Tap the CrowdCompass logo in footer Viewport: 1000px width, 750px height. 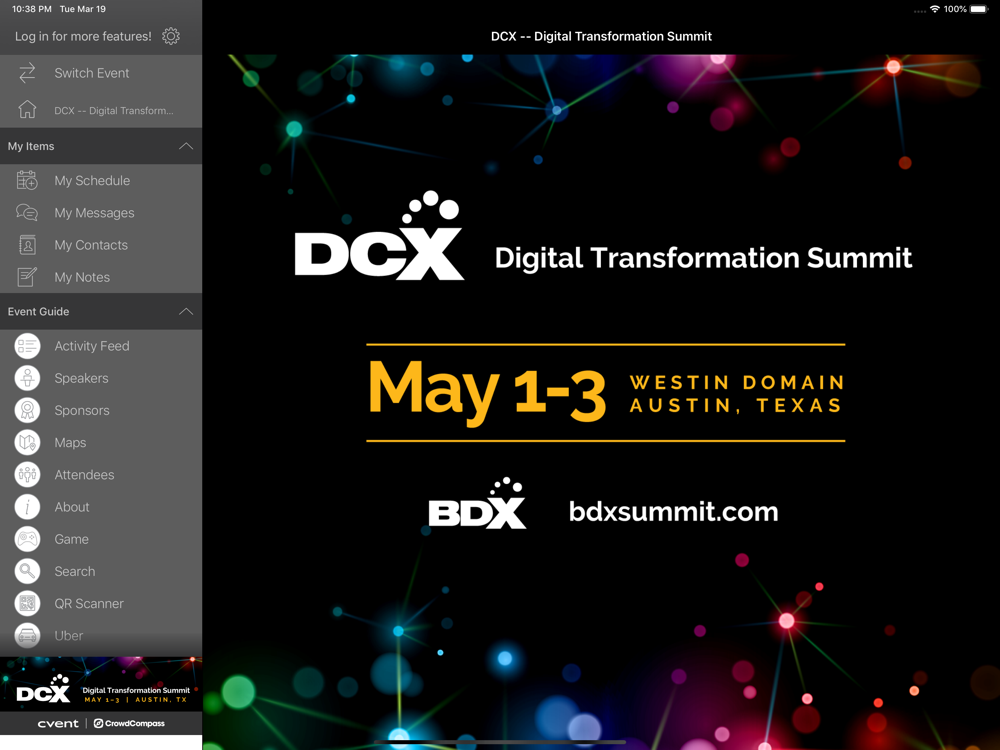129,723
